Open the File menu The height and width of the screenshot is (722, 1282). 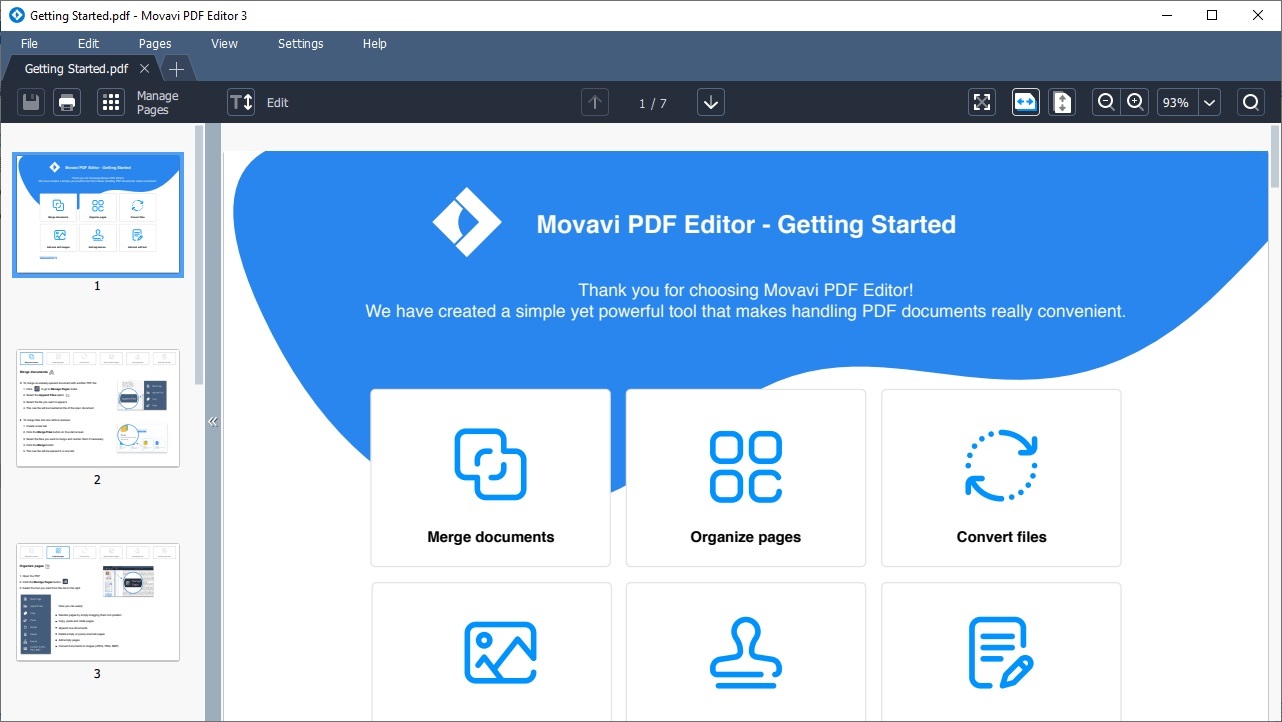pos(29,43)
